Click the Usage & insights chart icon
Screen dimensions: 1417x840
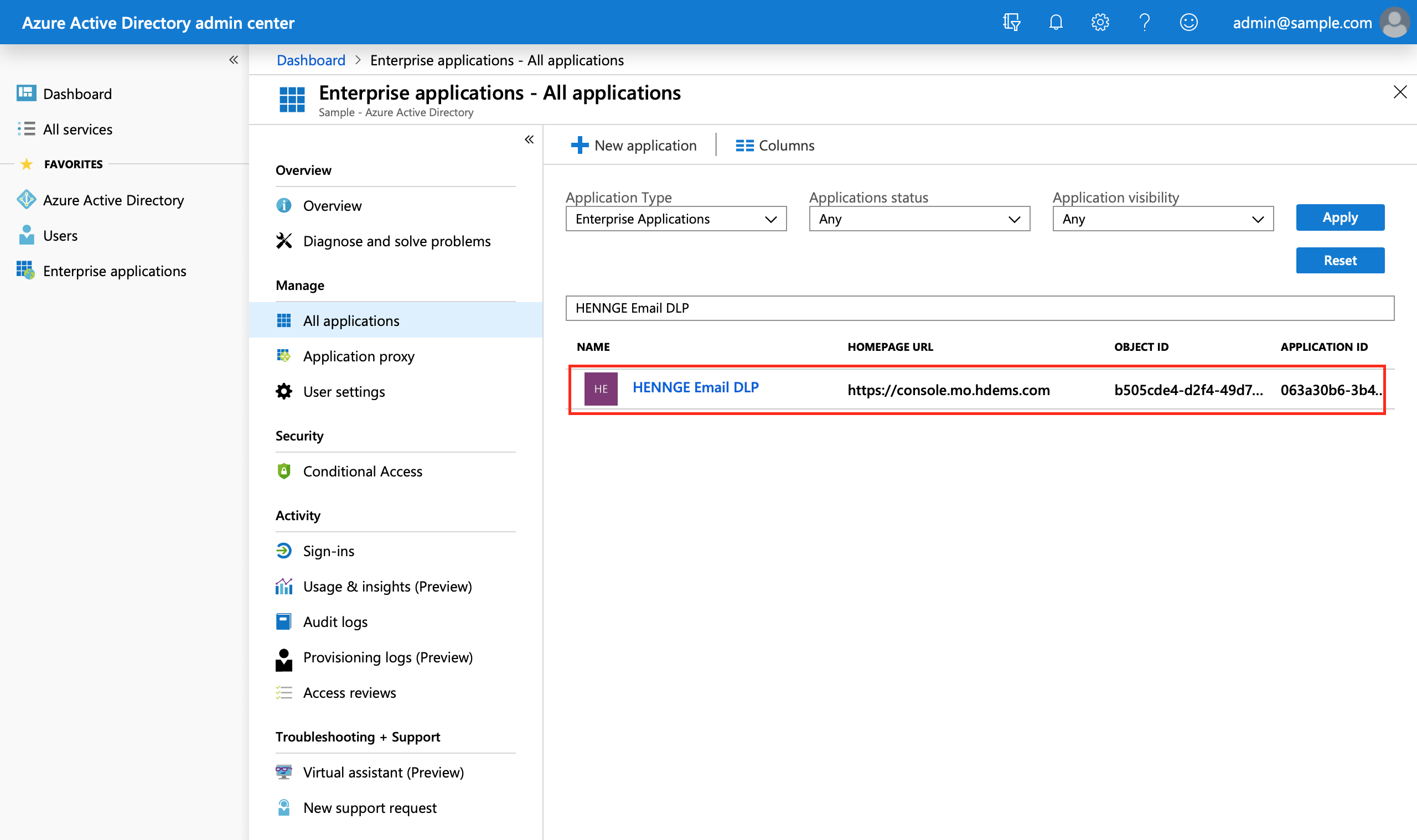(x=283, y=587)
